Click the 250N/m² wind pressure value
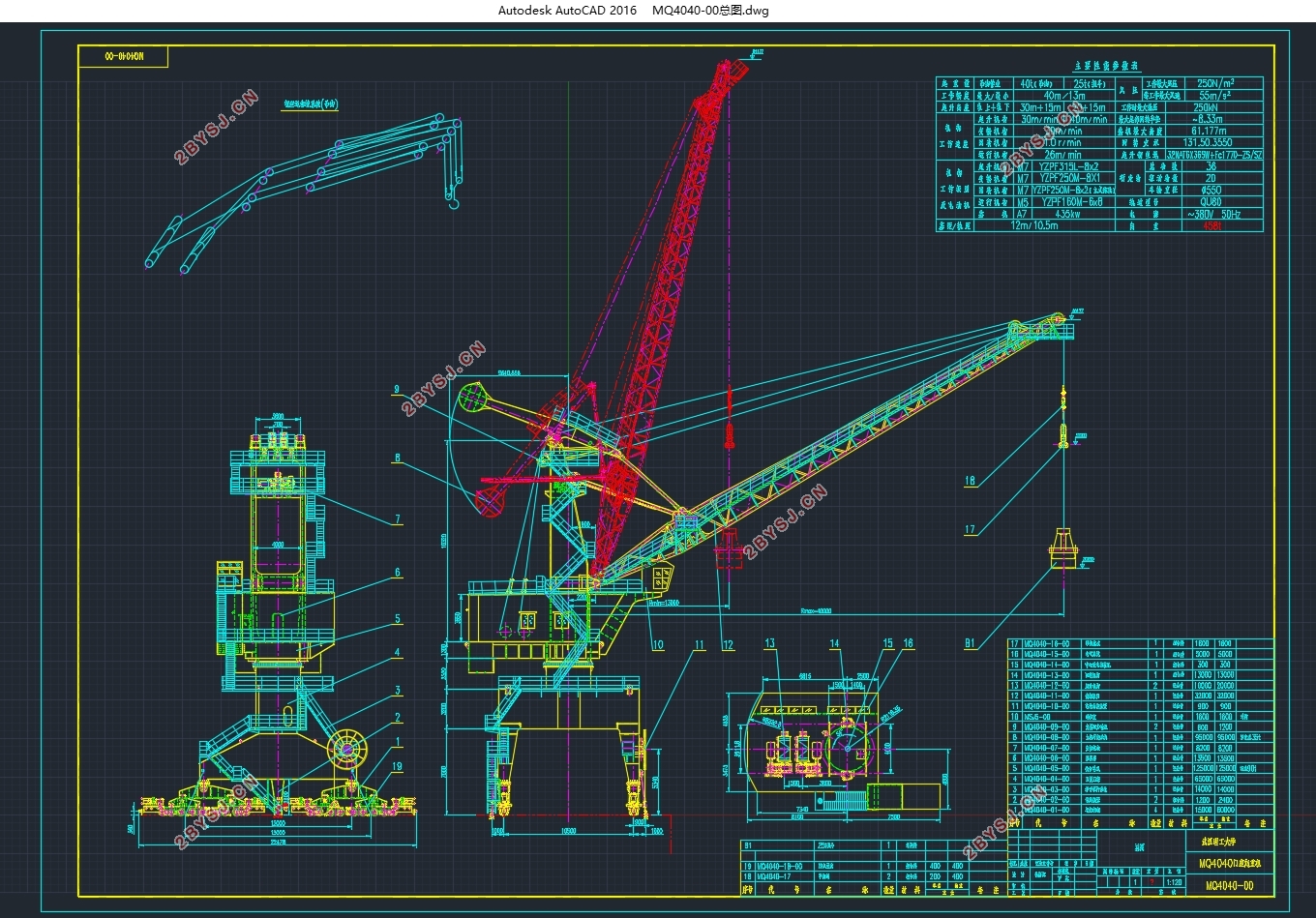This screenshot has width=1316, height=918. click(x=1215, y=84)
